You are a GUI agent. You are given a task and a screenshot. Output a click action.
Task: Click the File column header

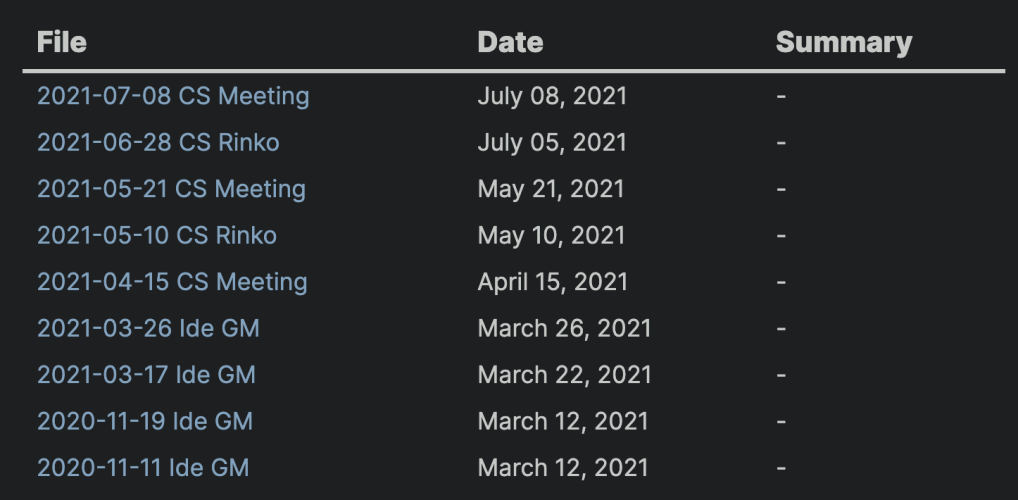coord(62,42)
